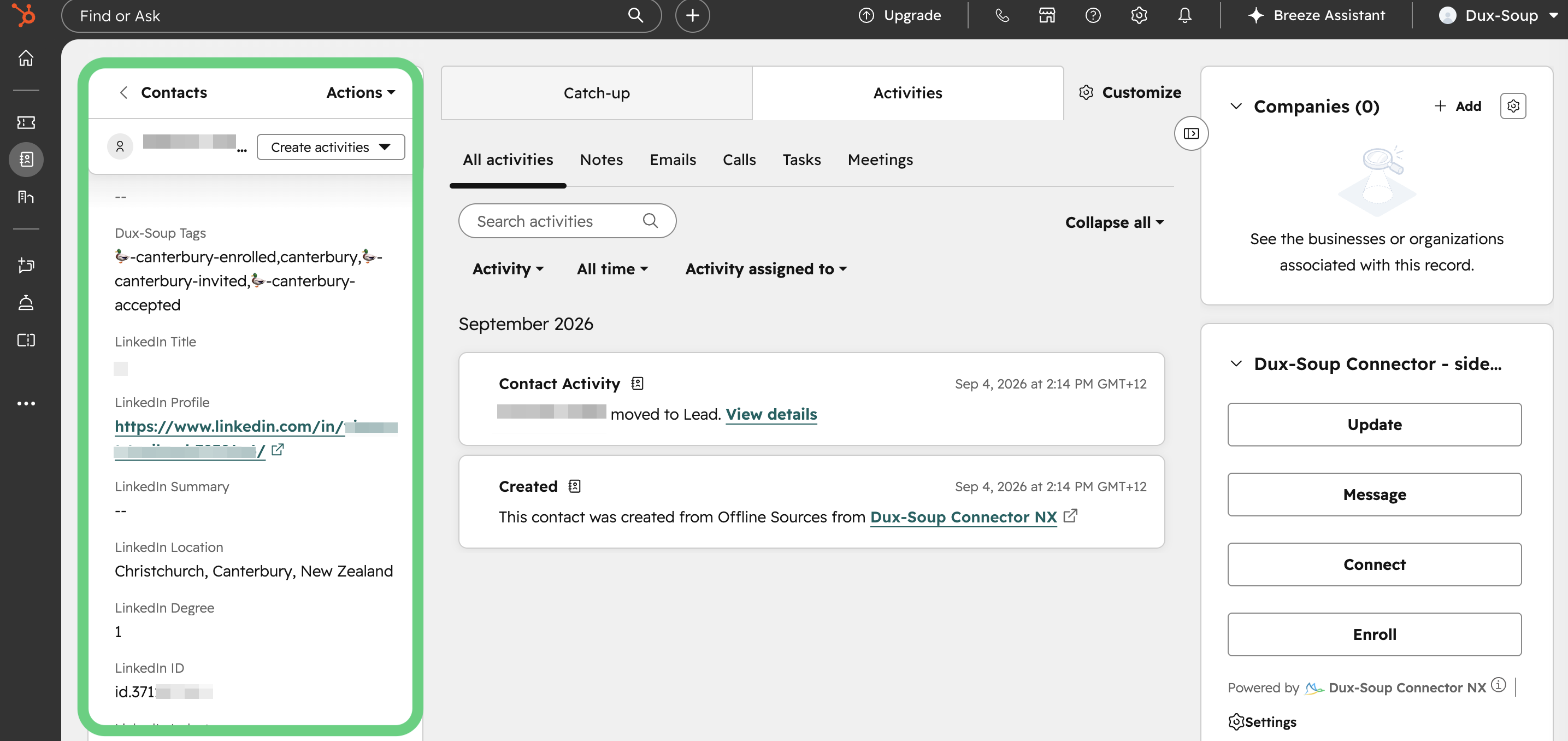Viewport: 1568px width, 741px height.
Task: Open the All time filter dropdown
Action: tap(612, 269)
